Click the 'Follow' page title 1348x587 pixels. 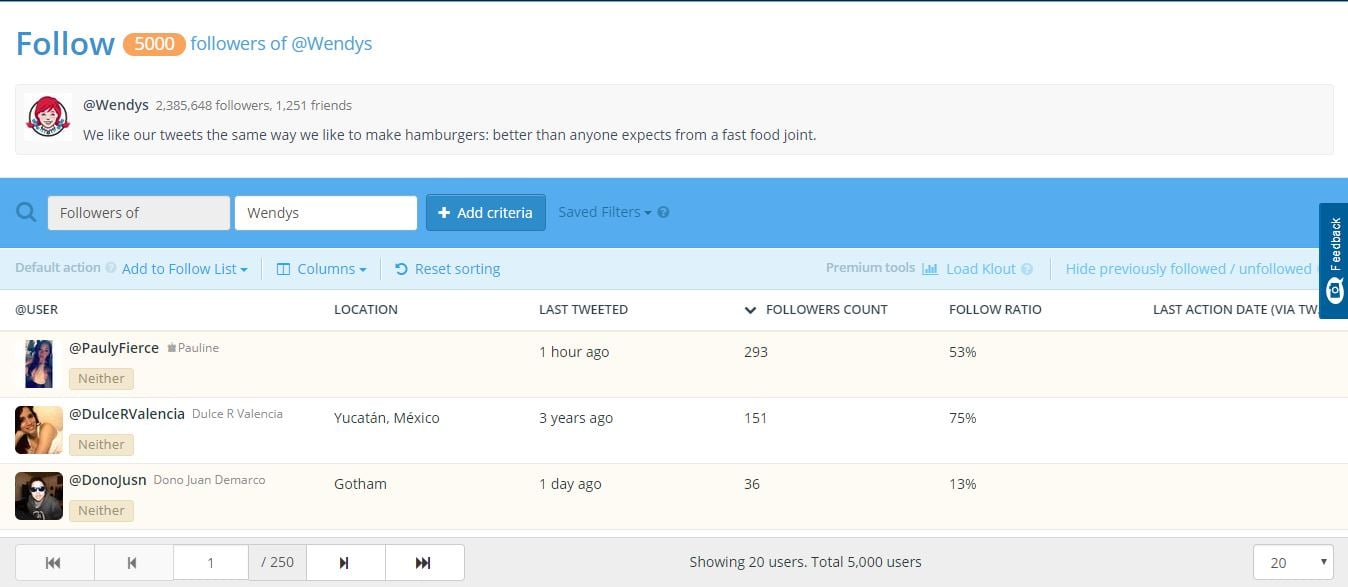[x=65, y=44]
